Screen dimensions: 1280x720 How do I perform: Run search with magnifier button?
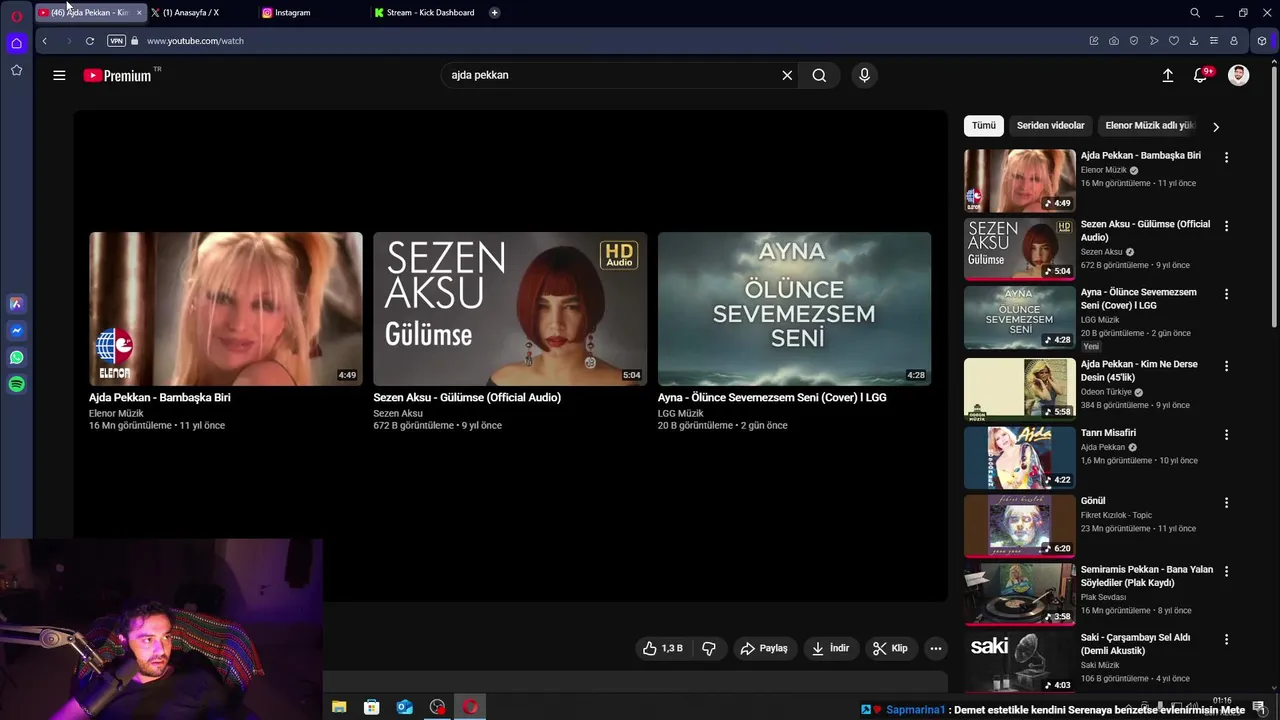click(819, 75)
